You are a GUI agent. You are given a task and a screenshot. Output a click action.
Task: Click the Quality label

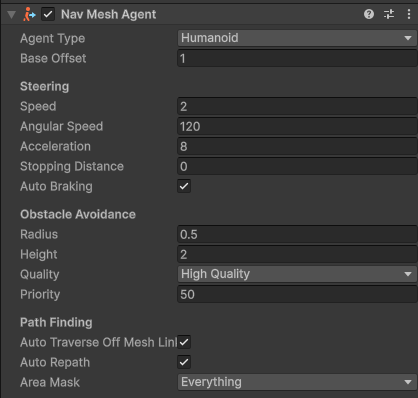(40, 275)
